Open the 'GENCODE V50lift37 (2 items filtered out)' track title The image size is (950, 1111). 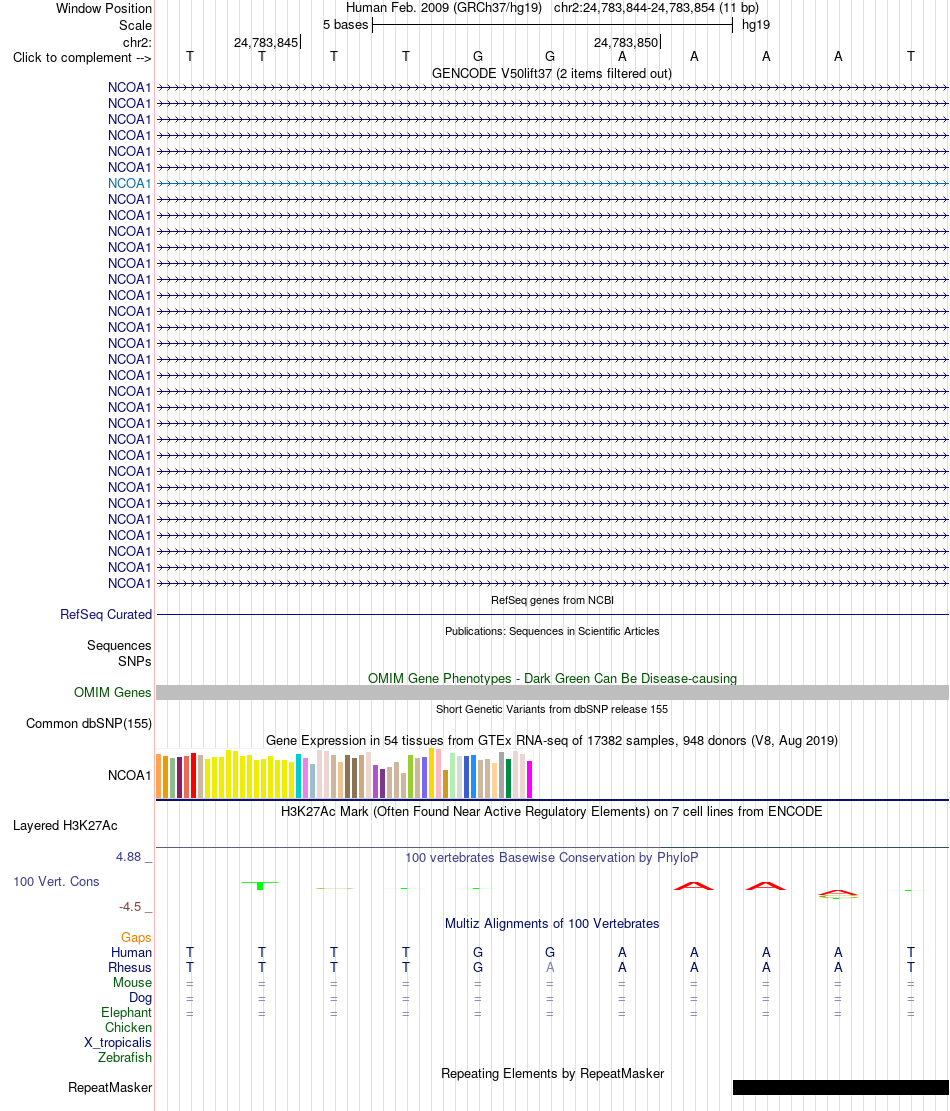552,74
